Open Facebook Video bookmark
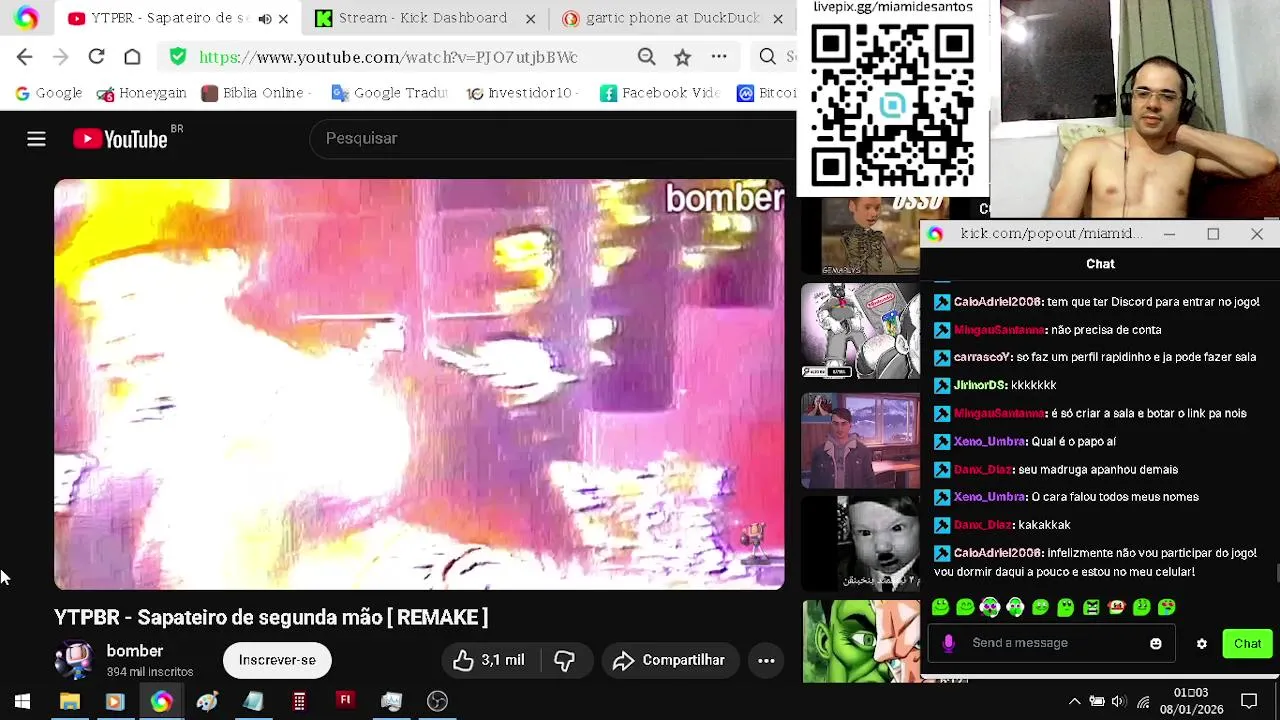 [x=659, y=93]
